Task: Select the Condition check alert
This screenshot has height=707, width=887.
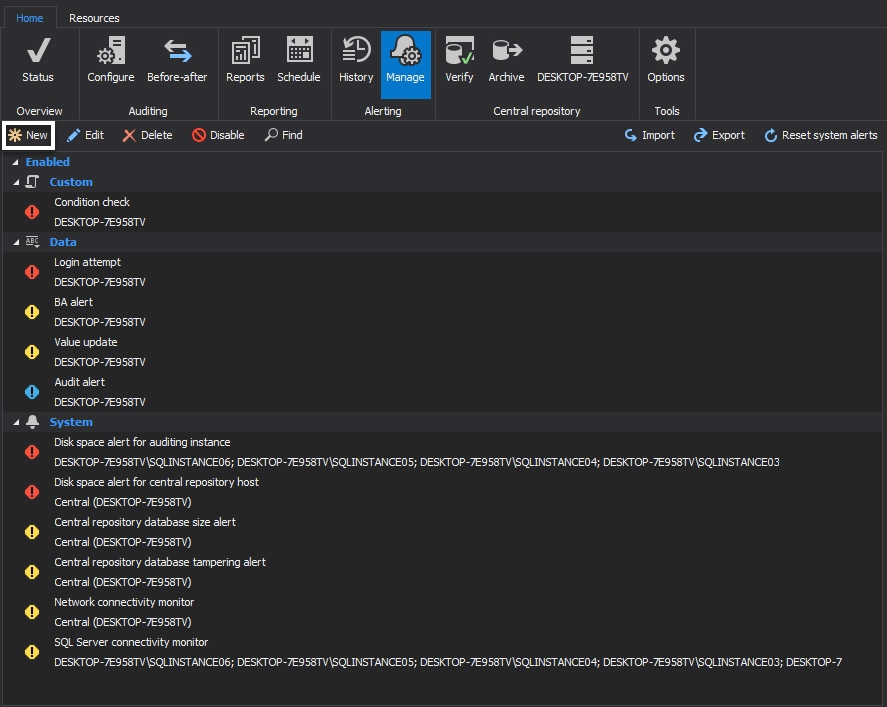Action: click(x=92, y=202)
